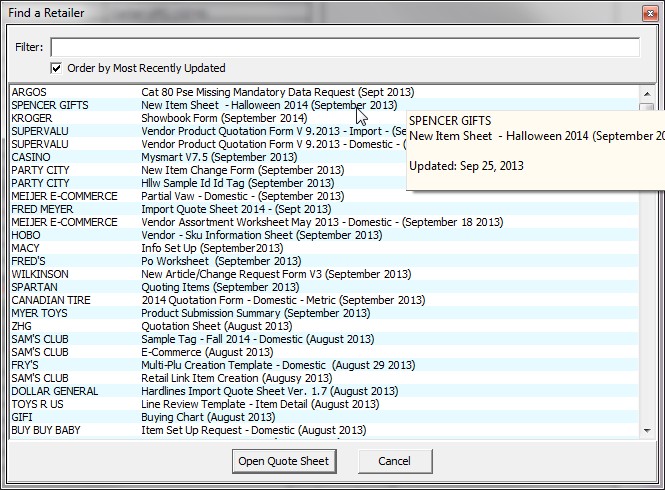Select SUPERVALU Vendor Product Quotation Import row
The height and width of the screenshot is (490, 665).
click(324, 131)
